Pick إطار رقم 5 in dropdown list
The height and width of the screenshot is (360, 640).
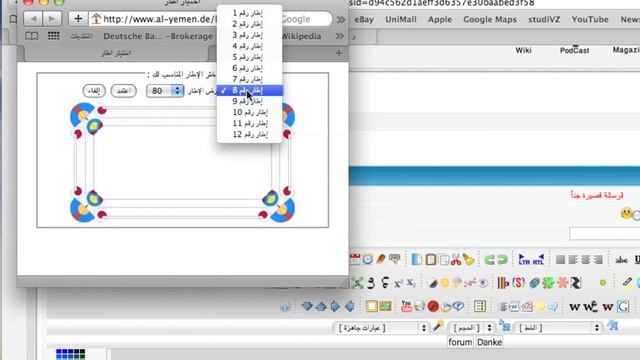click(x=249, y=57)
